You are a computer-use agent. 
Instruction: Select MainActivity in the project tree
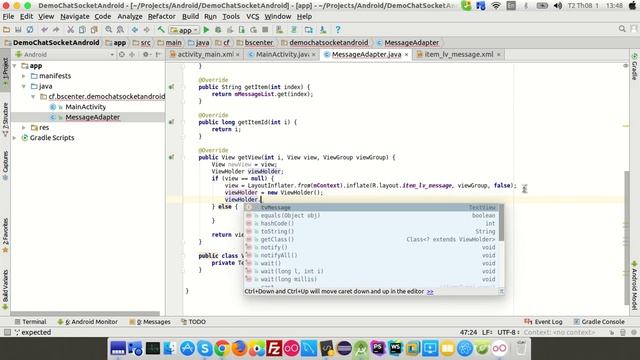coord(86,107)
